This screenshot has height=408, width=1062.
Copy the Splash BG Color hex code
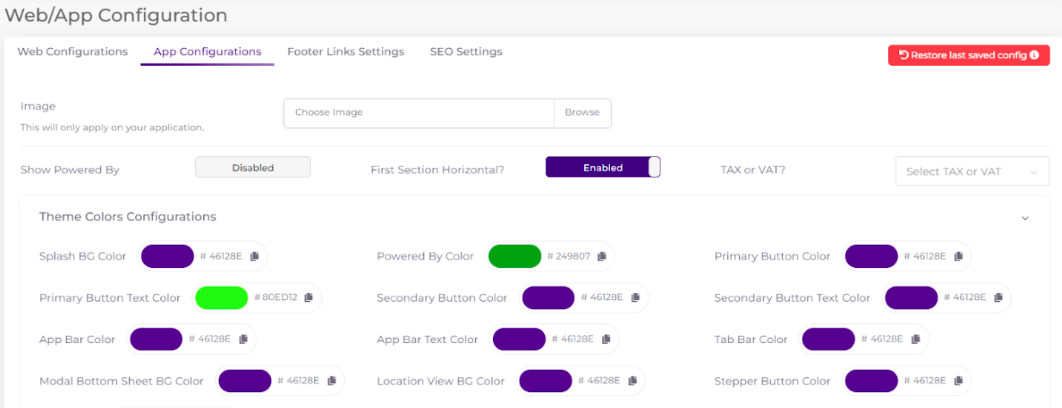(255, 256)
